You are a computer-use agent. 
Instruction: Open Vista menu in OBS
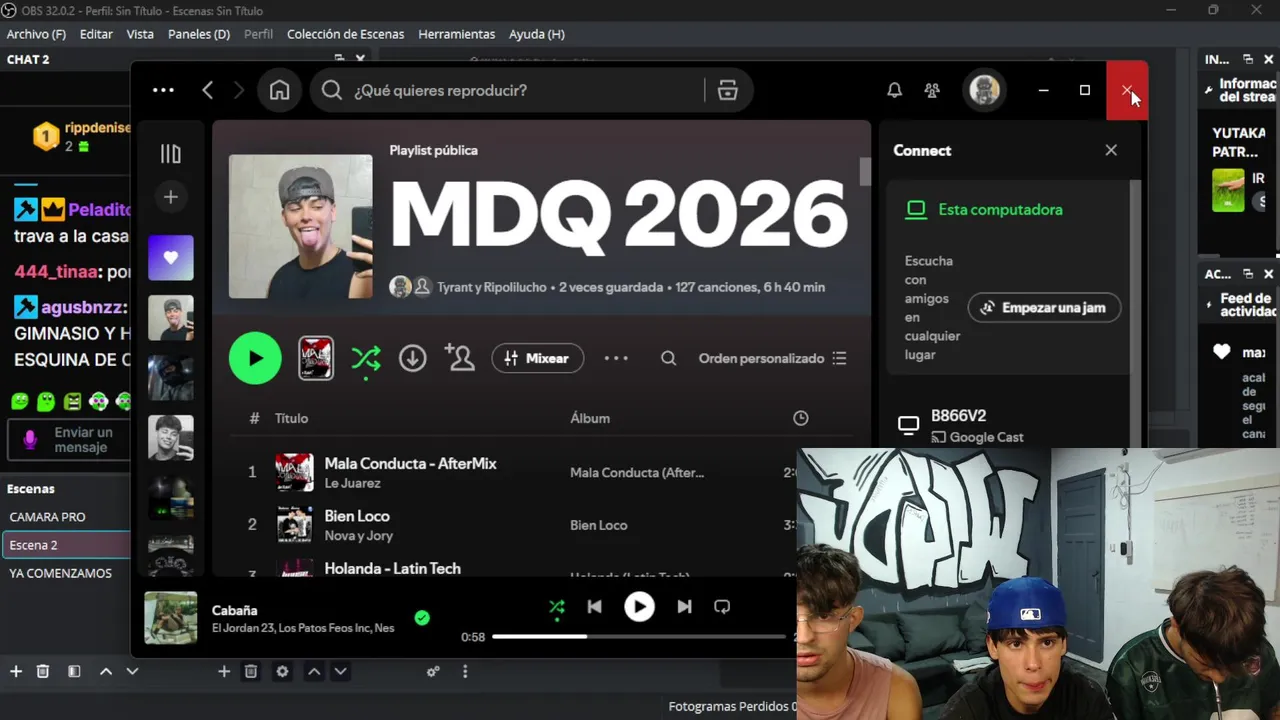click(x=140, y=34)
